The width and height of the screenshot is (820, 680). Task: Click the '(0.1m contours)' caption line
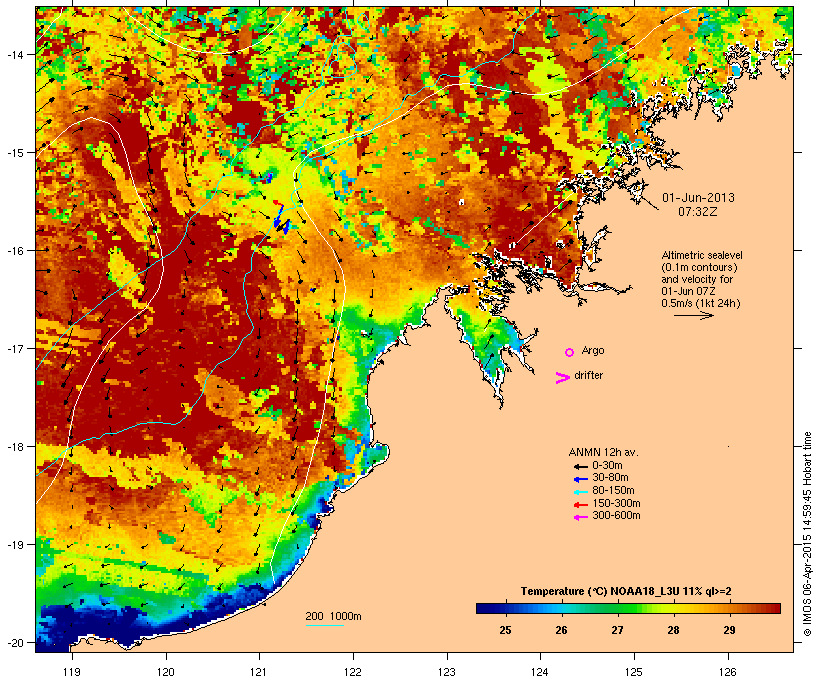coord(699,267)
